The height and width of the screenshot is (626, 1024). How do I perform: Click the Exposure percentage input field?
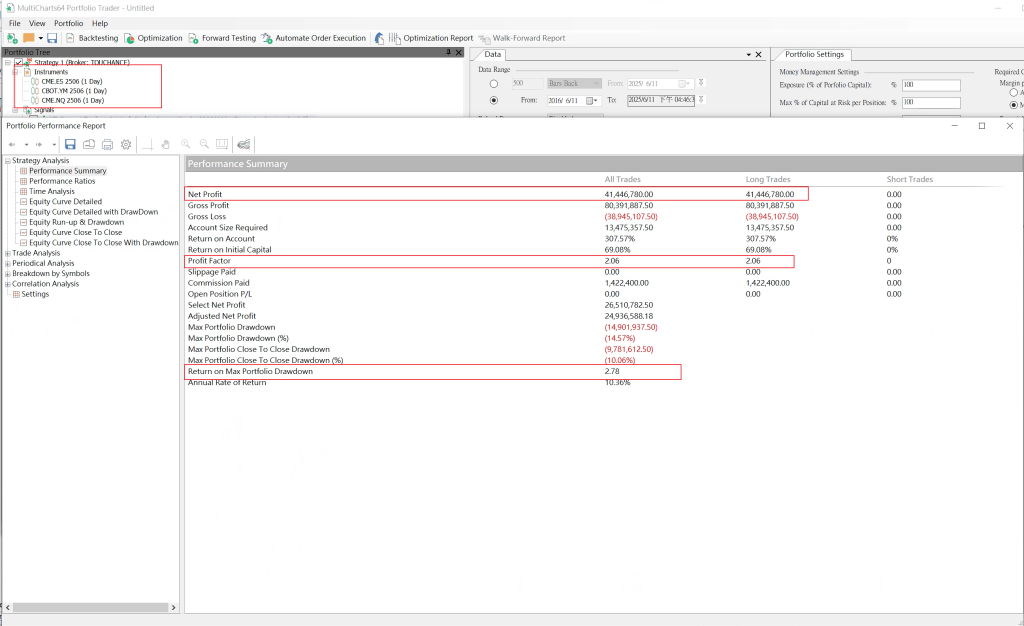tap(930, 85)
